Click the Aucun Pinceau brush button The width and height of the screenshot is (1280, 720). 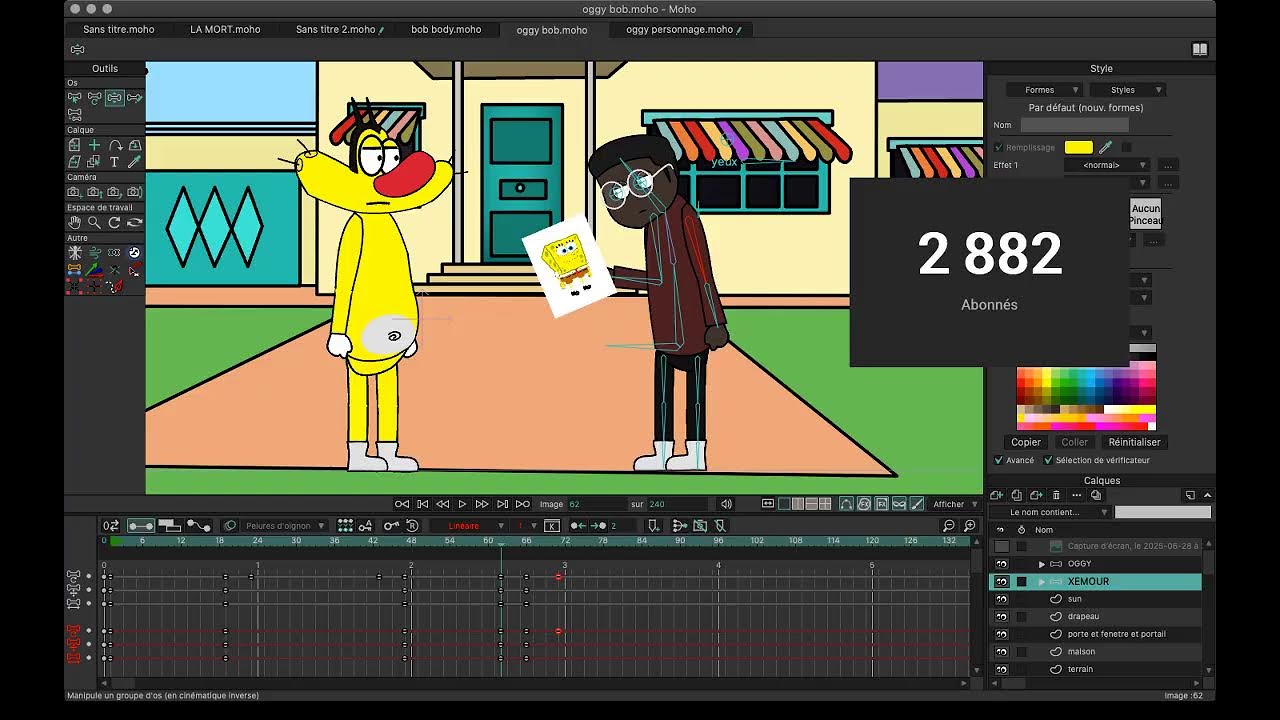click(x=1146, y=214)
